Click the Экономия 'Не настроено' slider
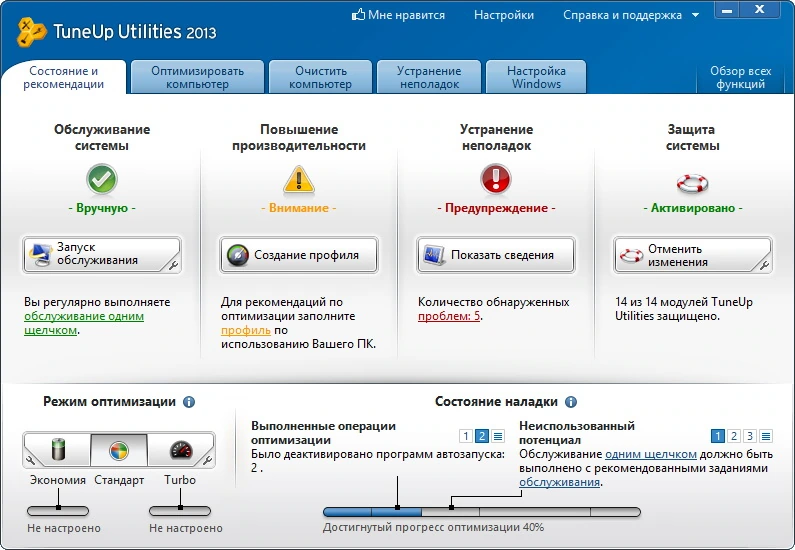Screen dimensions: 795x550 58,511
